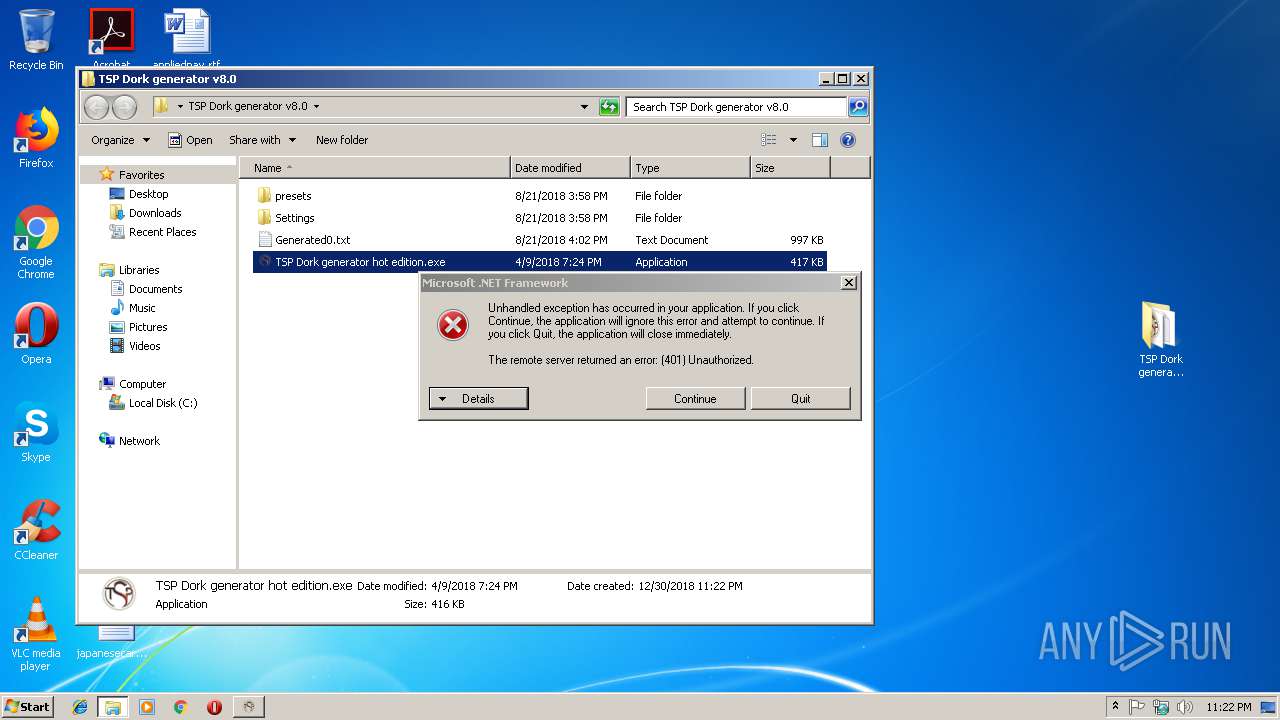Select the TSP Dork generator folder on the desktop
Screen dimensions: 1280x720
1160,340
